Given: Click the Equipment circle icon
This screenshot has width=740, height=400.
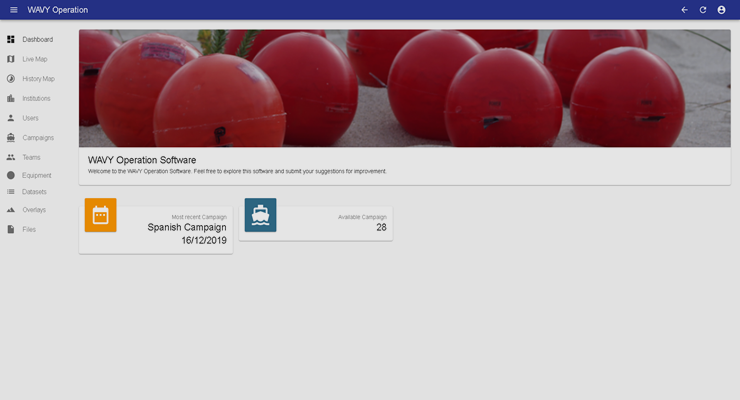Looking at the screenshot, I should tap(11, 175).
